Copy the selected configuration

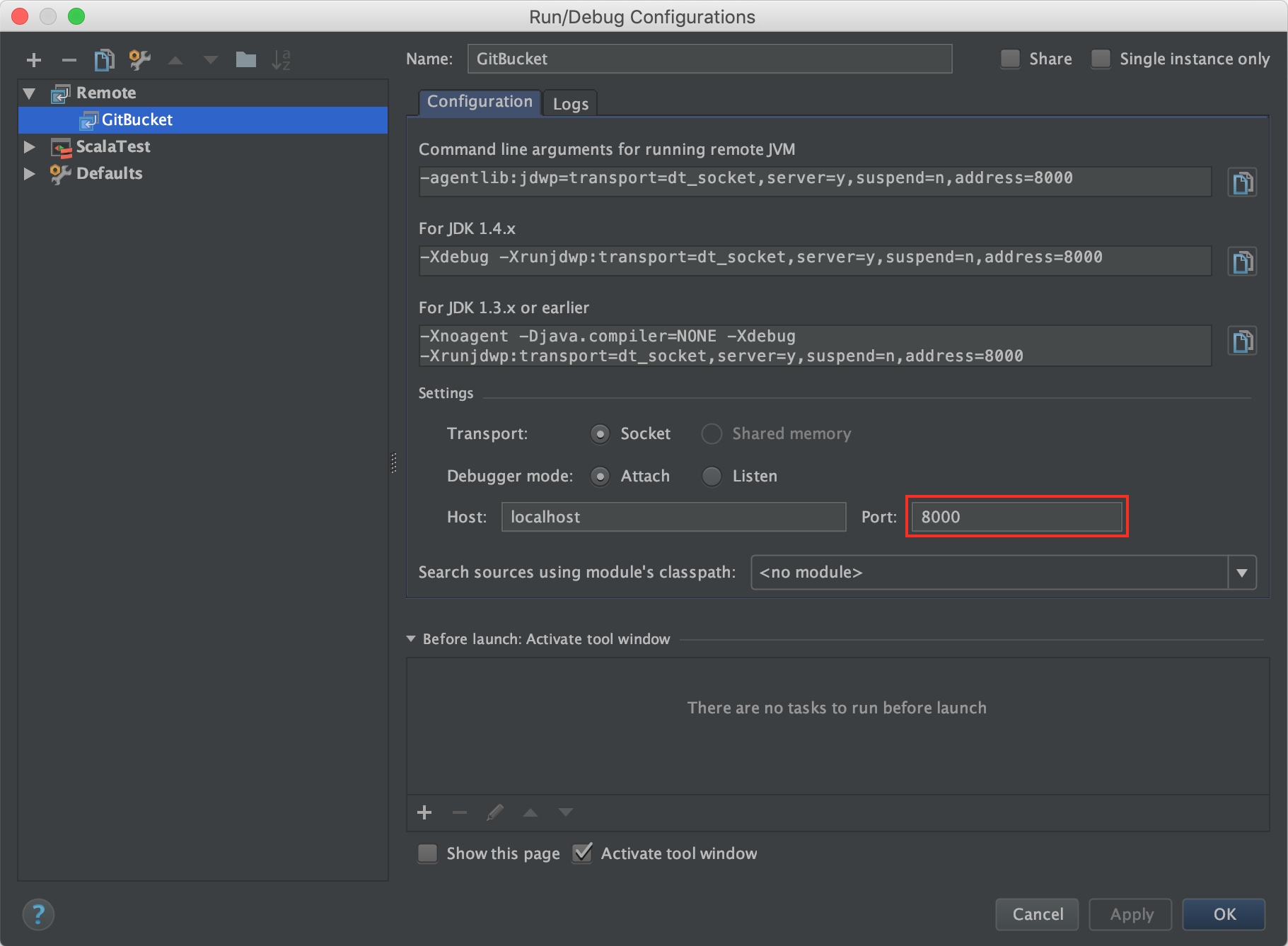[x=104, y=60]
